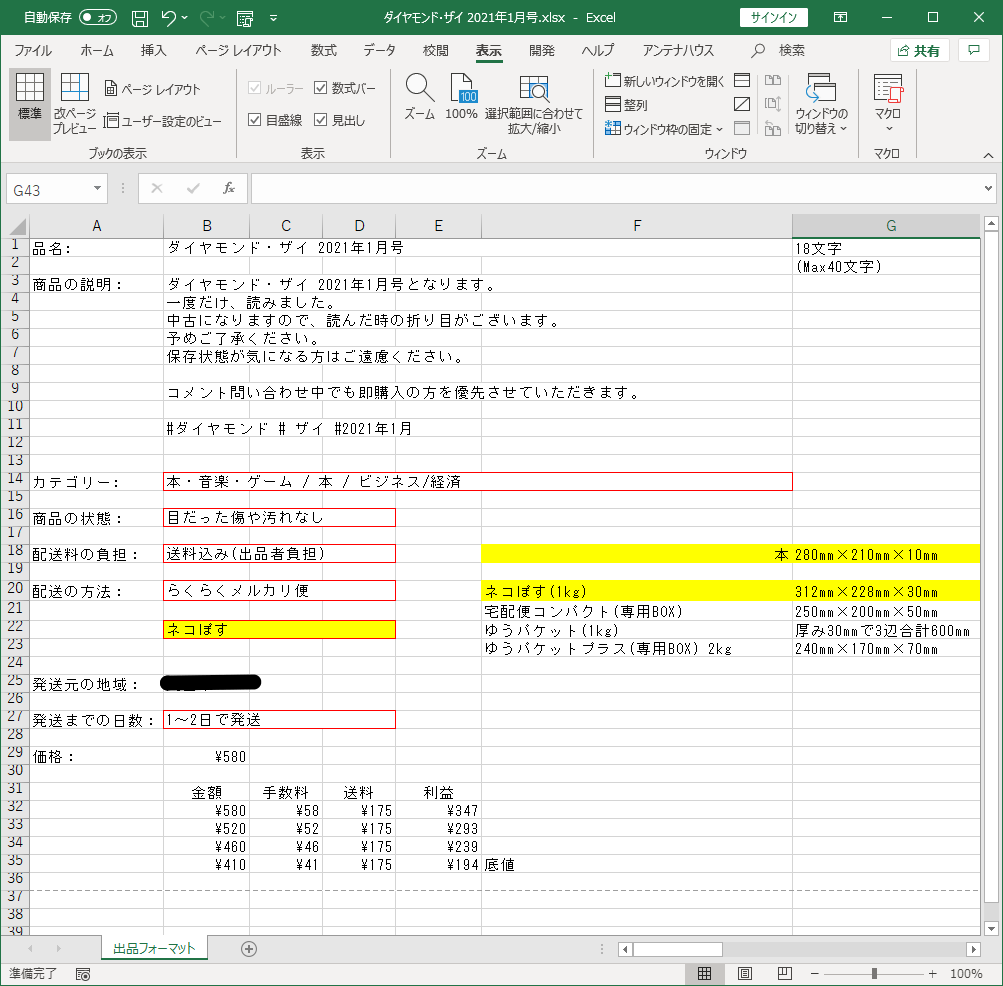
Task: Click the reset window position icon
Action: (x=773, y=129)
